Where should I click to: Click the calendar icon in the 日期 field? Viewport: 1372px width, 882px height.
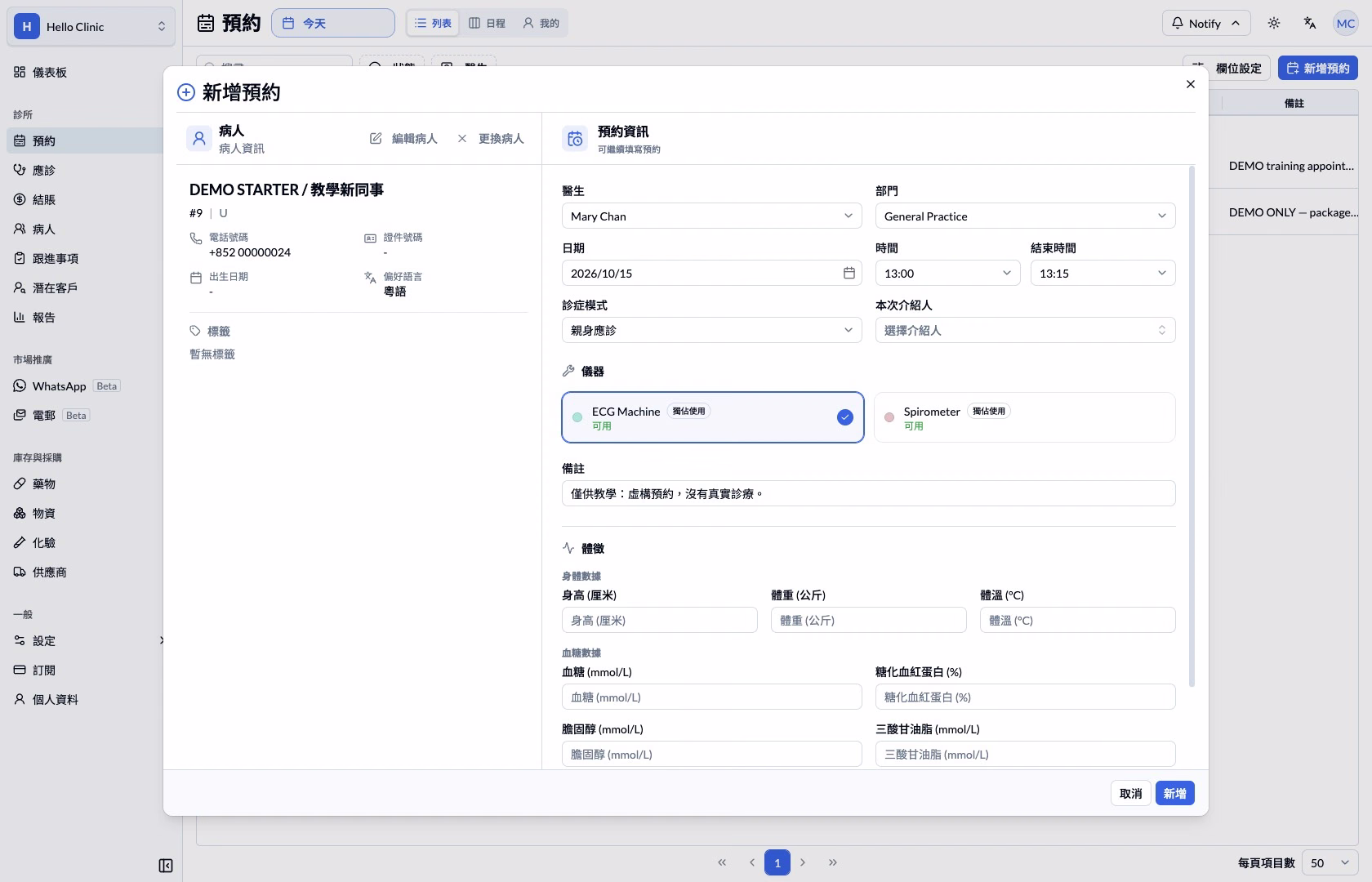pos(849,273)
